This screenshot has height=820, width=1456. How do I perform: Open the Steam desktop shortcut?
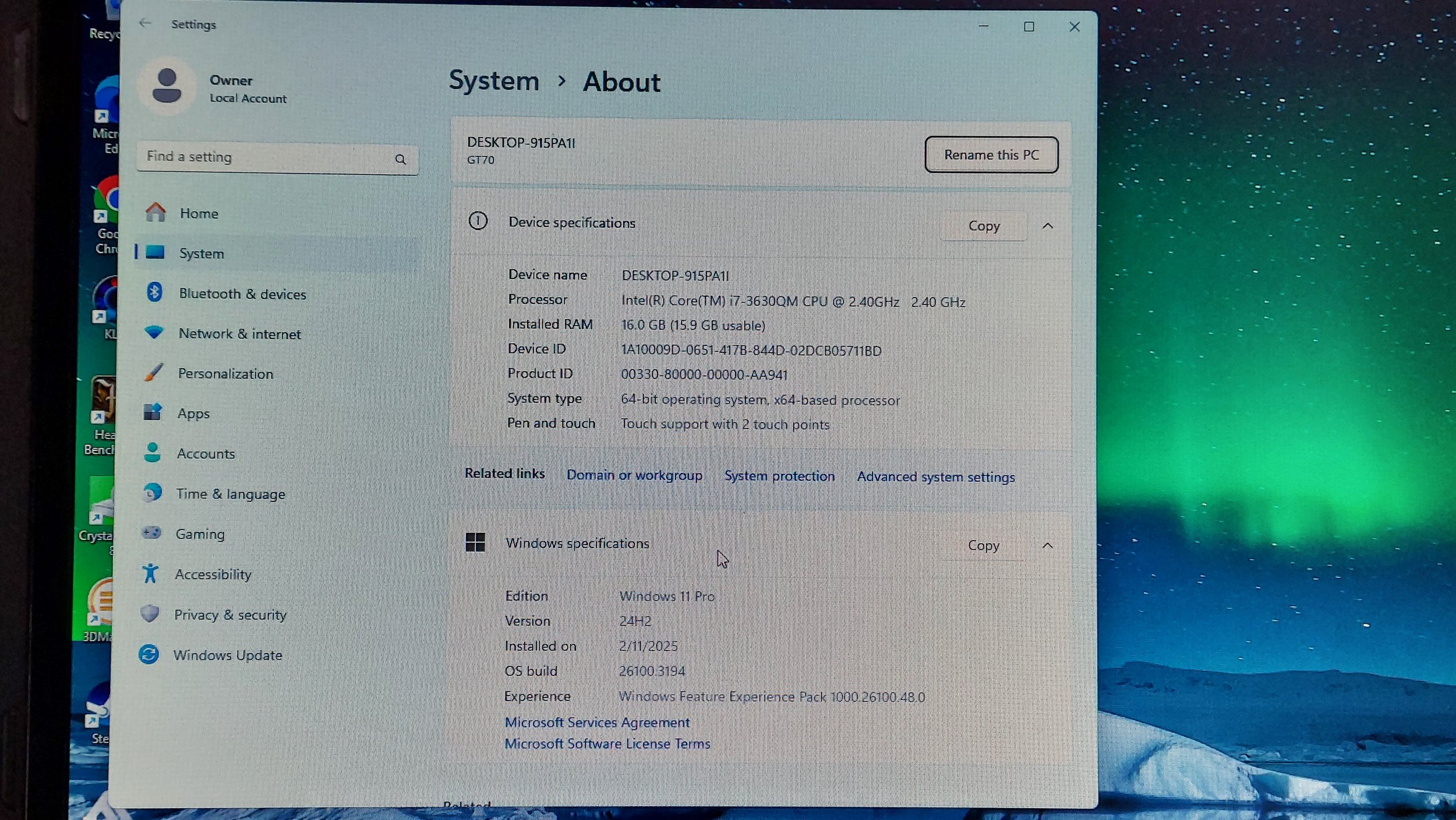(98, 713)
